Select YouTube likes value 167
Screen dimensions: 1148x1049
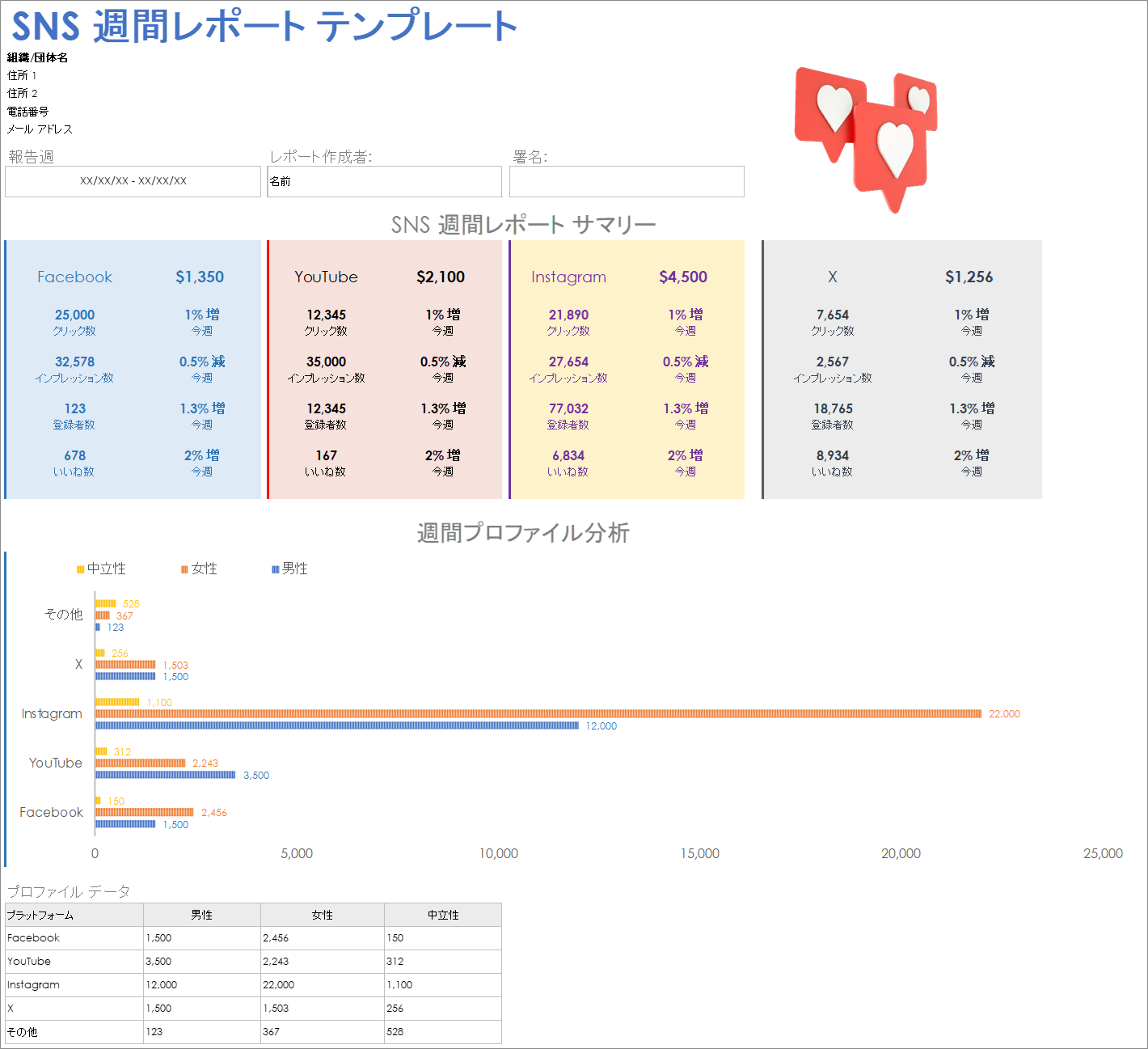coord(326,455)
